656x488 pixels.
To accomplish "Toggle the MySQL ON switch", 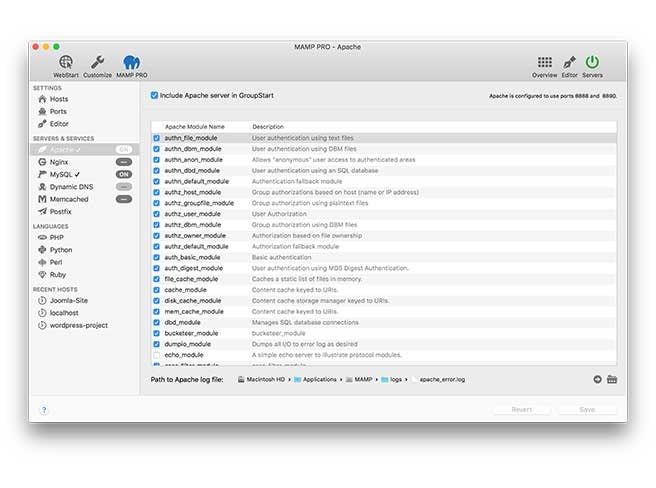I will point(124,174).
